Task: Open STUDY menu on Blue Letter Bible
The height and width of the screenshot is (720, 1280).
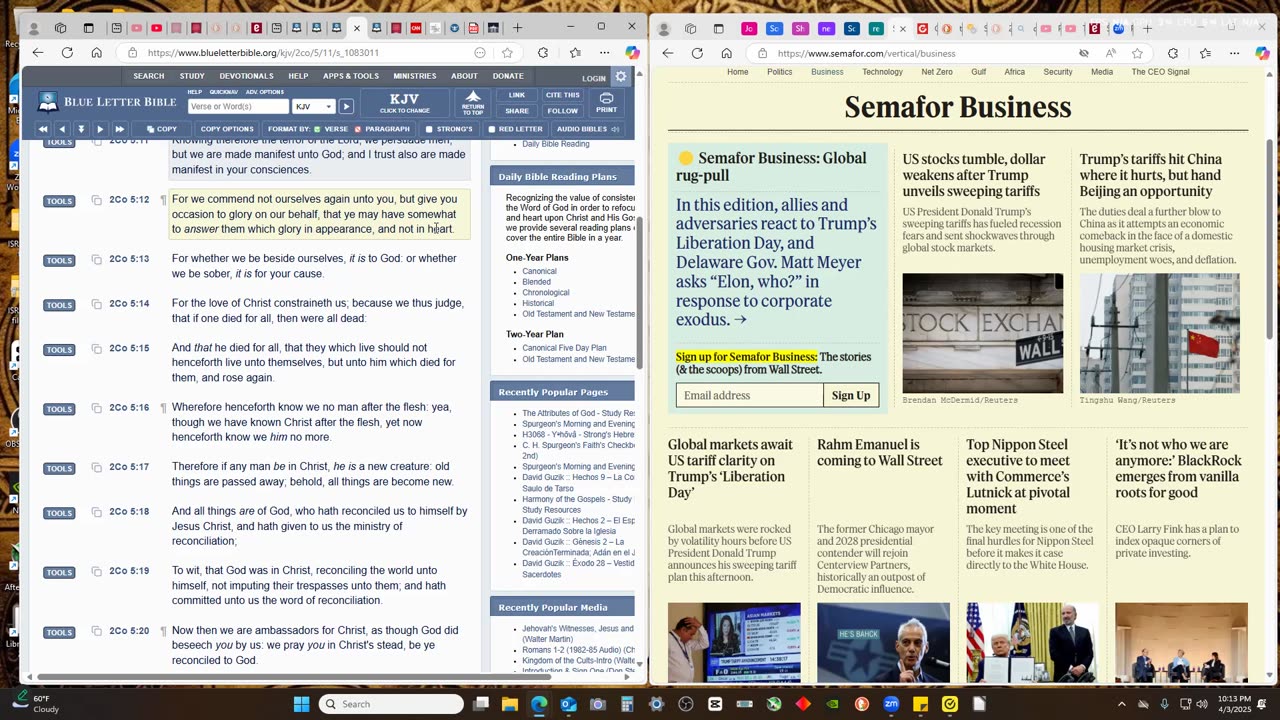Action: (x=192, y=76)
